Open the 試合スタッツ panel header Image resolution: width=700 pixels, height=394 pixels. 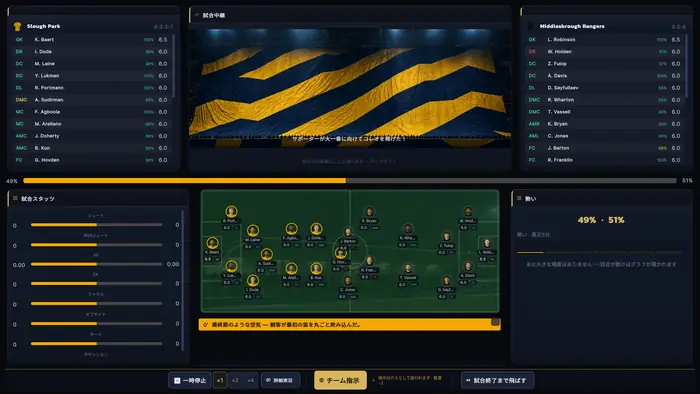(x=98, y=199)
